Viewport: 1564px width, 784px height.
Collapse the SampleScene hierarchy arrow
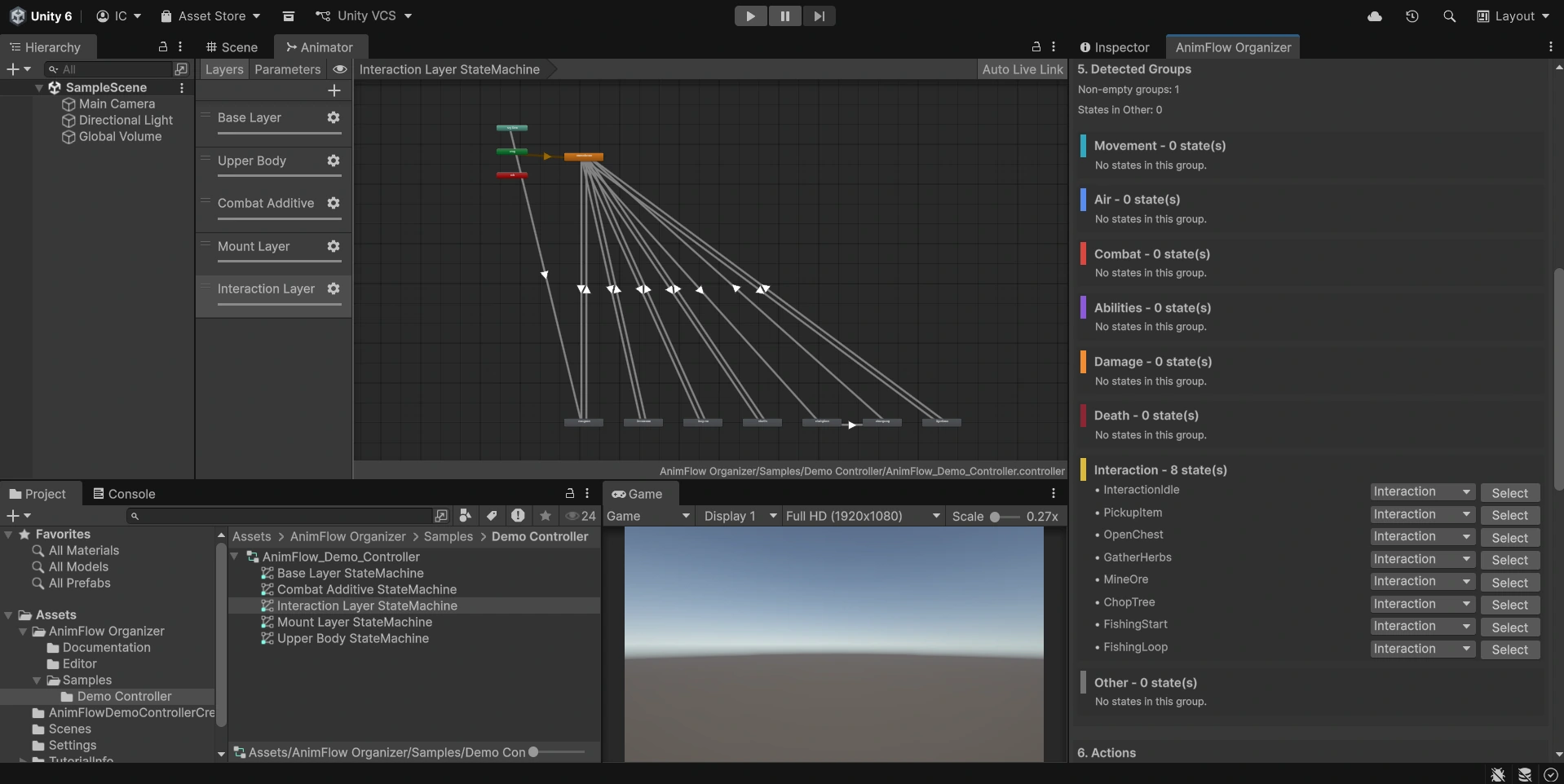[x=39, y=87]
